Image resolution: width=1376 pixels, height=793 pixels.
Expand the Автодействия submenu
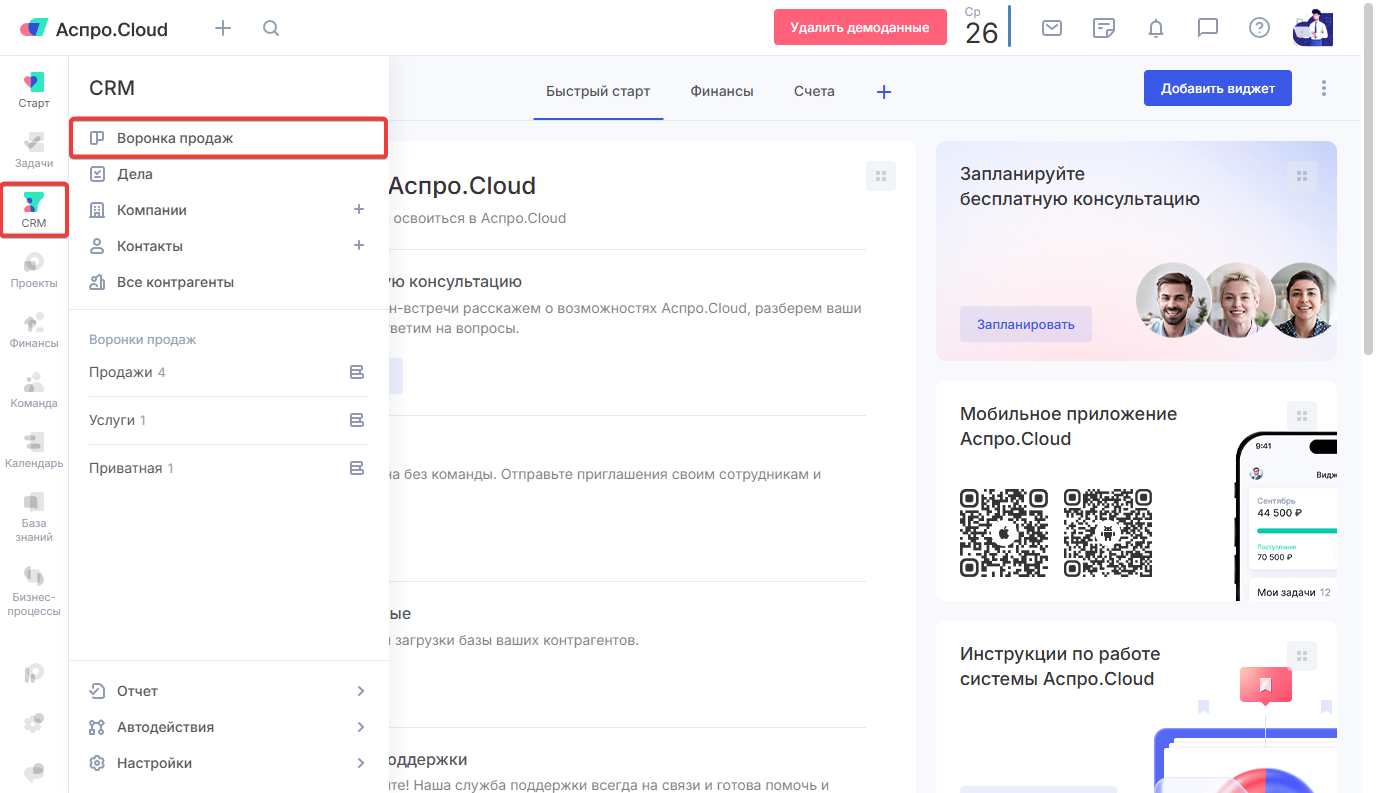click(x=361, y=727)
